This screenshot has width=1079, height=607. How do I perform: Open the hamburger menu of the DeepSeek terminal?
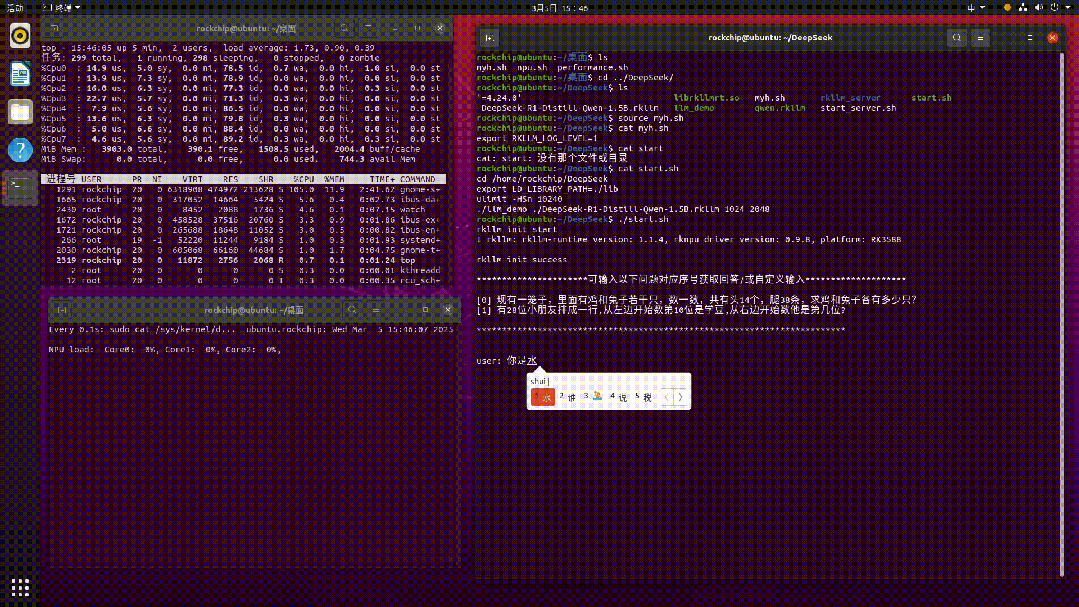(x=981, y=37)
